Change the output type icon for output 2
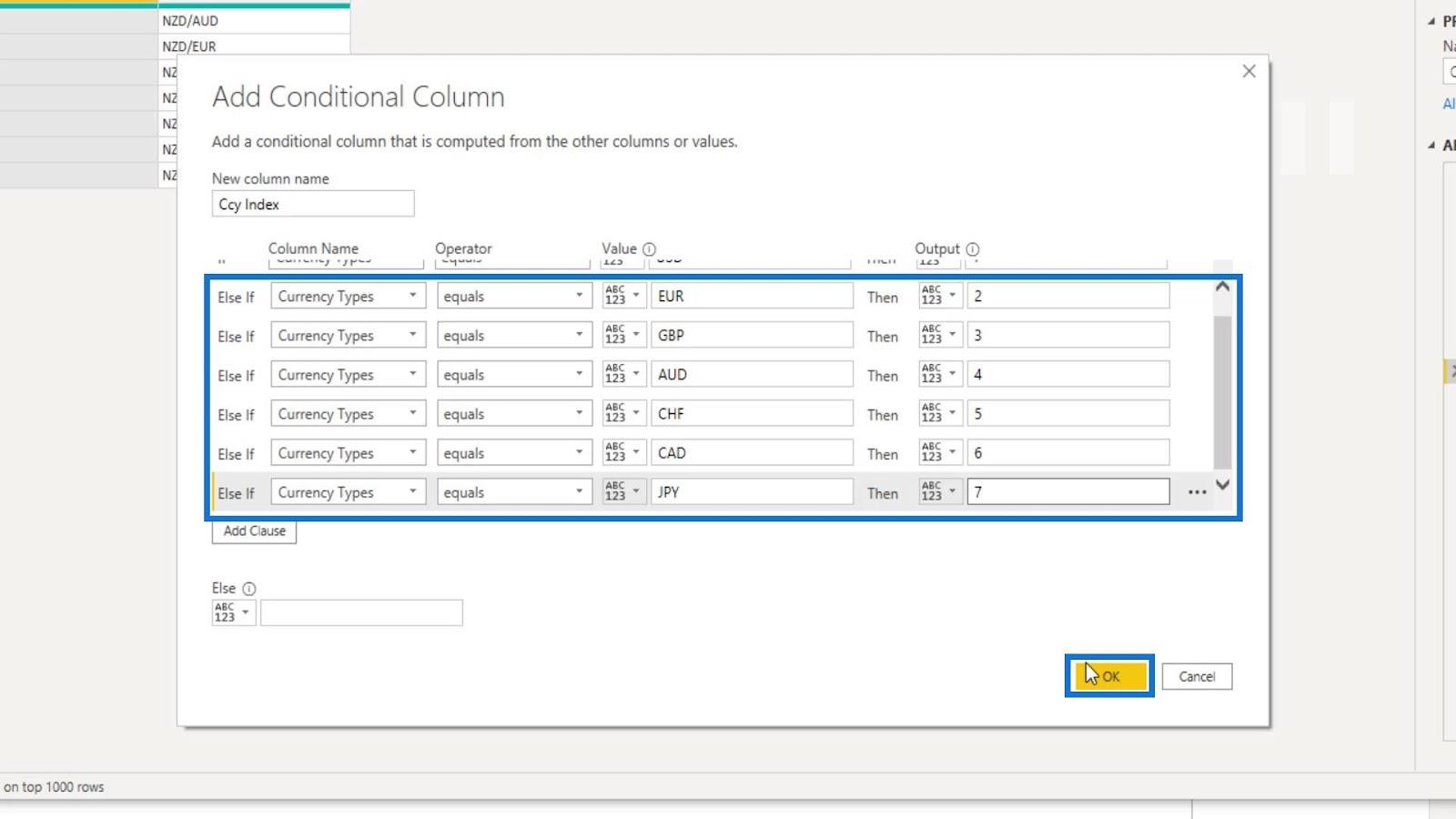This screenshot has height=819, width=1456. click(x=940, y=296)
